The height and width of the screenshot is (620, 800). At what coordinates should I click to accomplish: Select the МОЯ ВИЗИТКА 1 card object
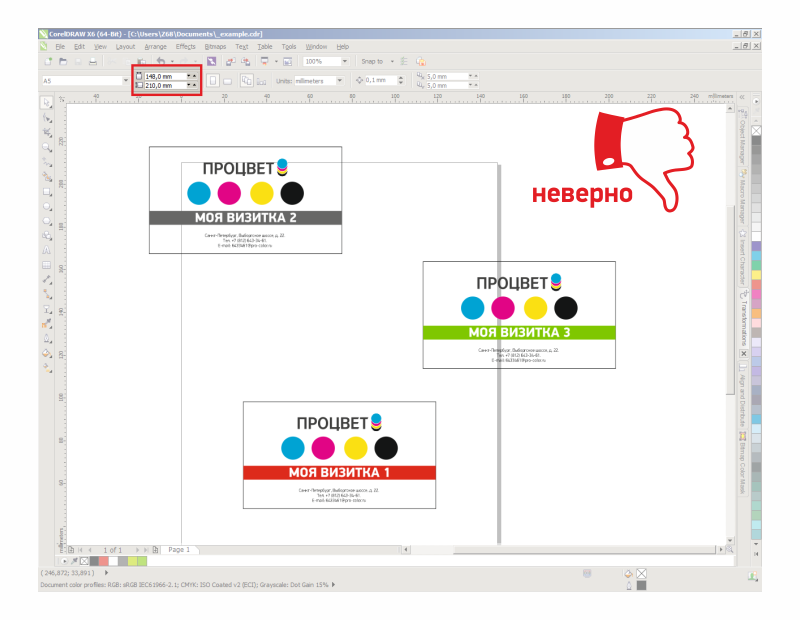click(339, 455)
